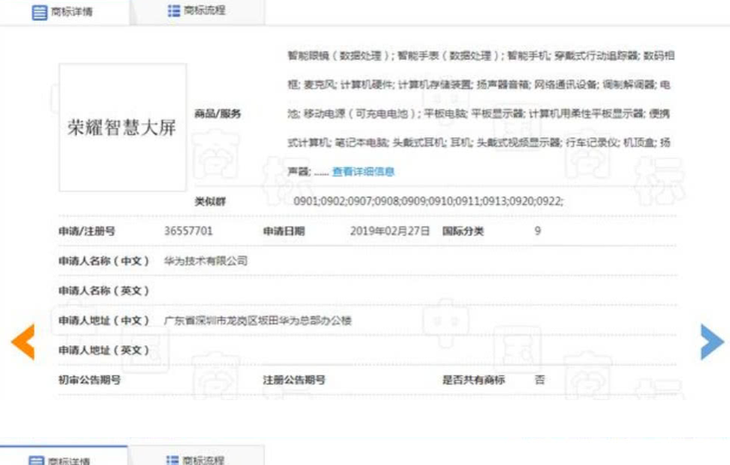Select the application date 2019年02月27日
Image resolution: width=730 pixels, height=465 pixels.
point(390,231)
